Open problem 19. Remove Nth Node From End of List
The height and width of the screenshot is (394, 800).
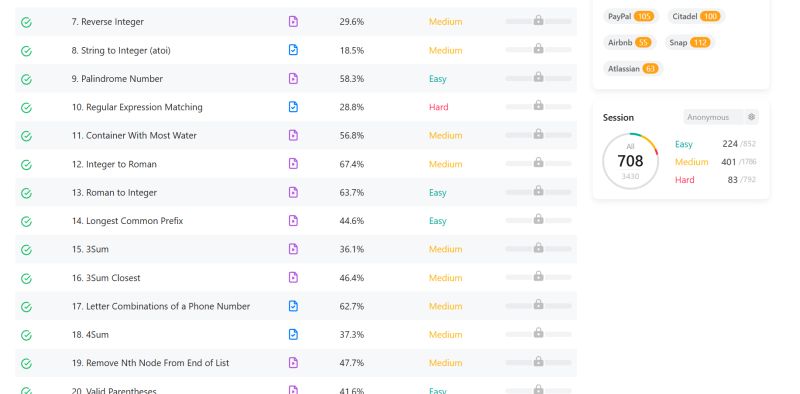click(150, 363)
